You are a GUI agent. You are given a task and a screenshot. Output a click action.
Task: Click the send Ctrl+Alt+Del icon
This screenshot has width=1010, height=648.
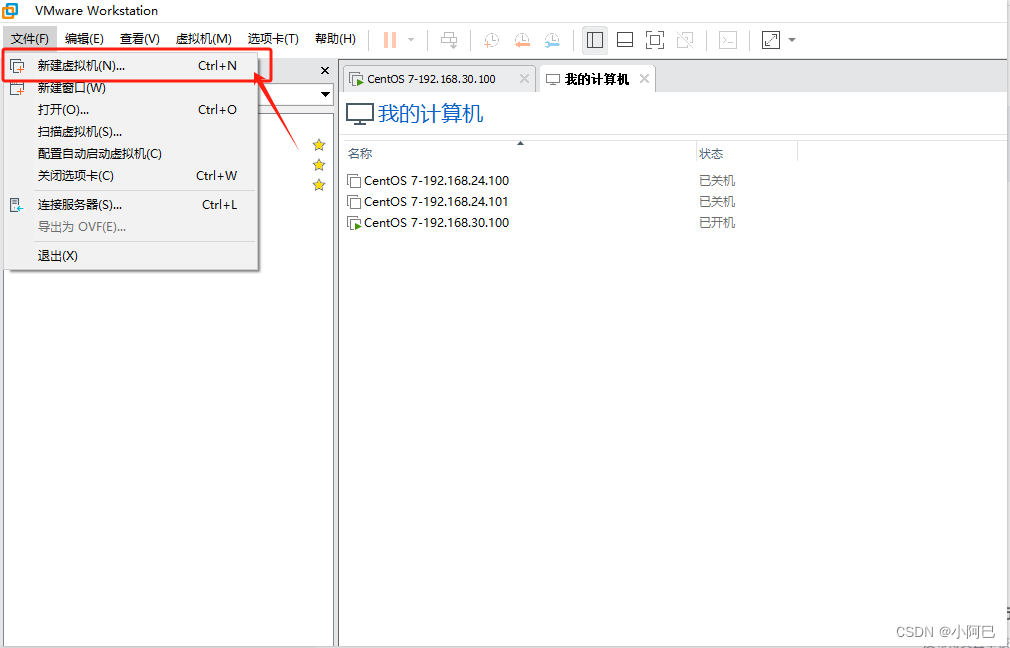[x=449, y=40]
